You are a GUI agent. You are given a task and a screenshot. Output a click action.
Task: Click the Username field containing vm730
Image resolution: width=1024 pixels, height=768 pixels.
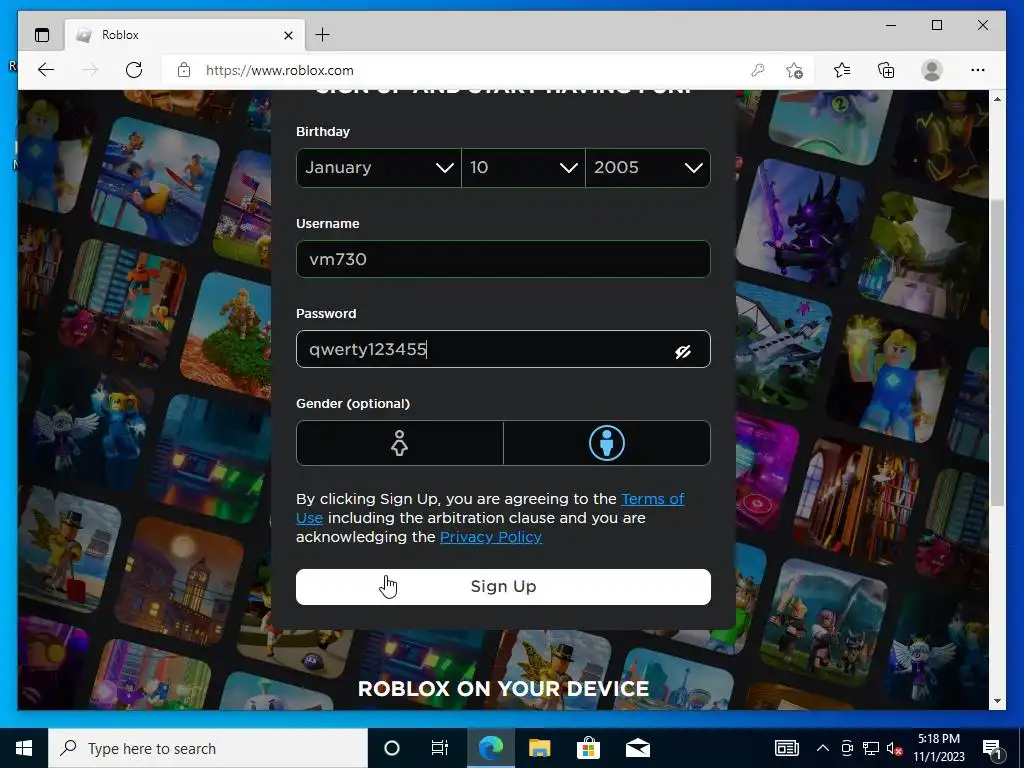coord(503,259)
